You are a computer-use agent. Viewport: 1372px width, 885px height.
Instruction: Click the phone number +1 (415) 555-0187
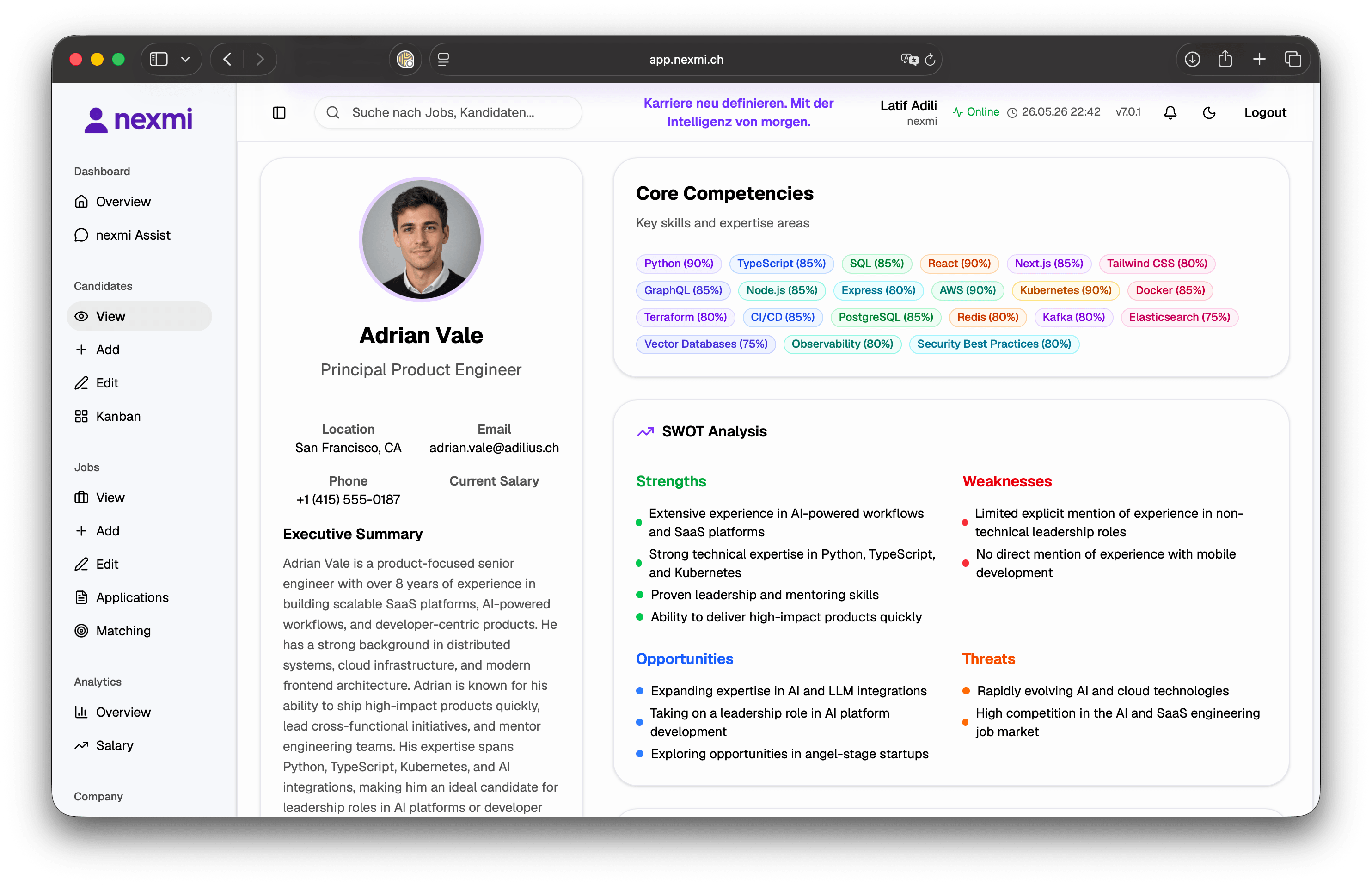(x=348, y=499)
